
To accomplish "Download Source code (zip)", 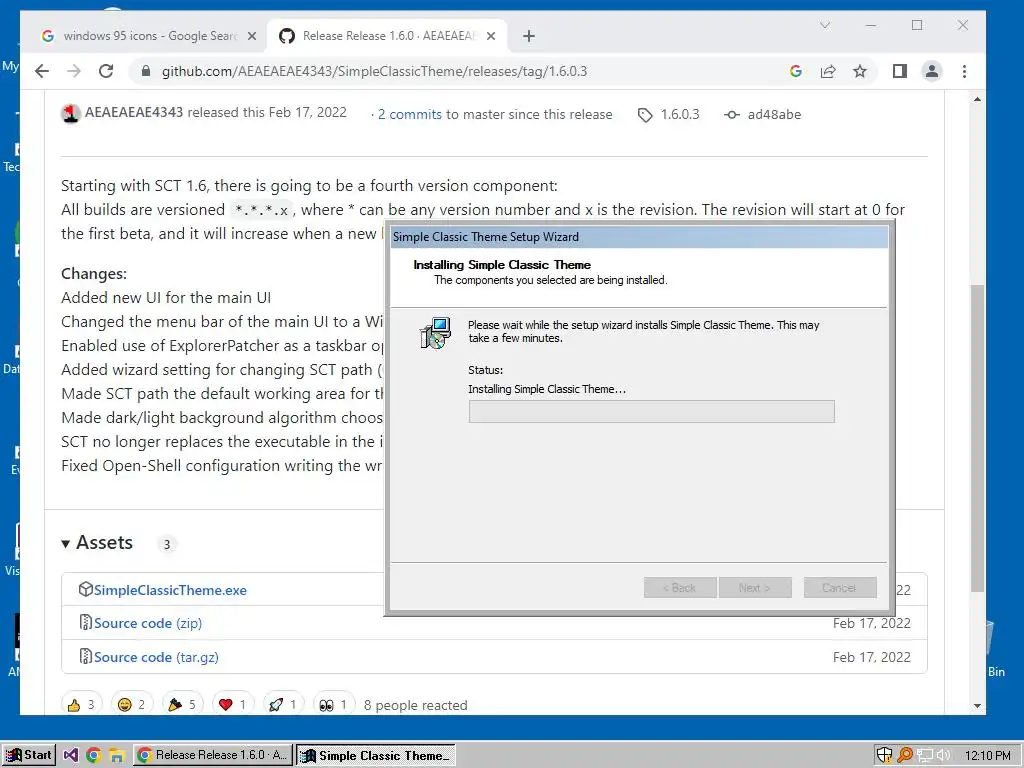I will tap(148, 623).
